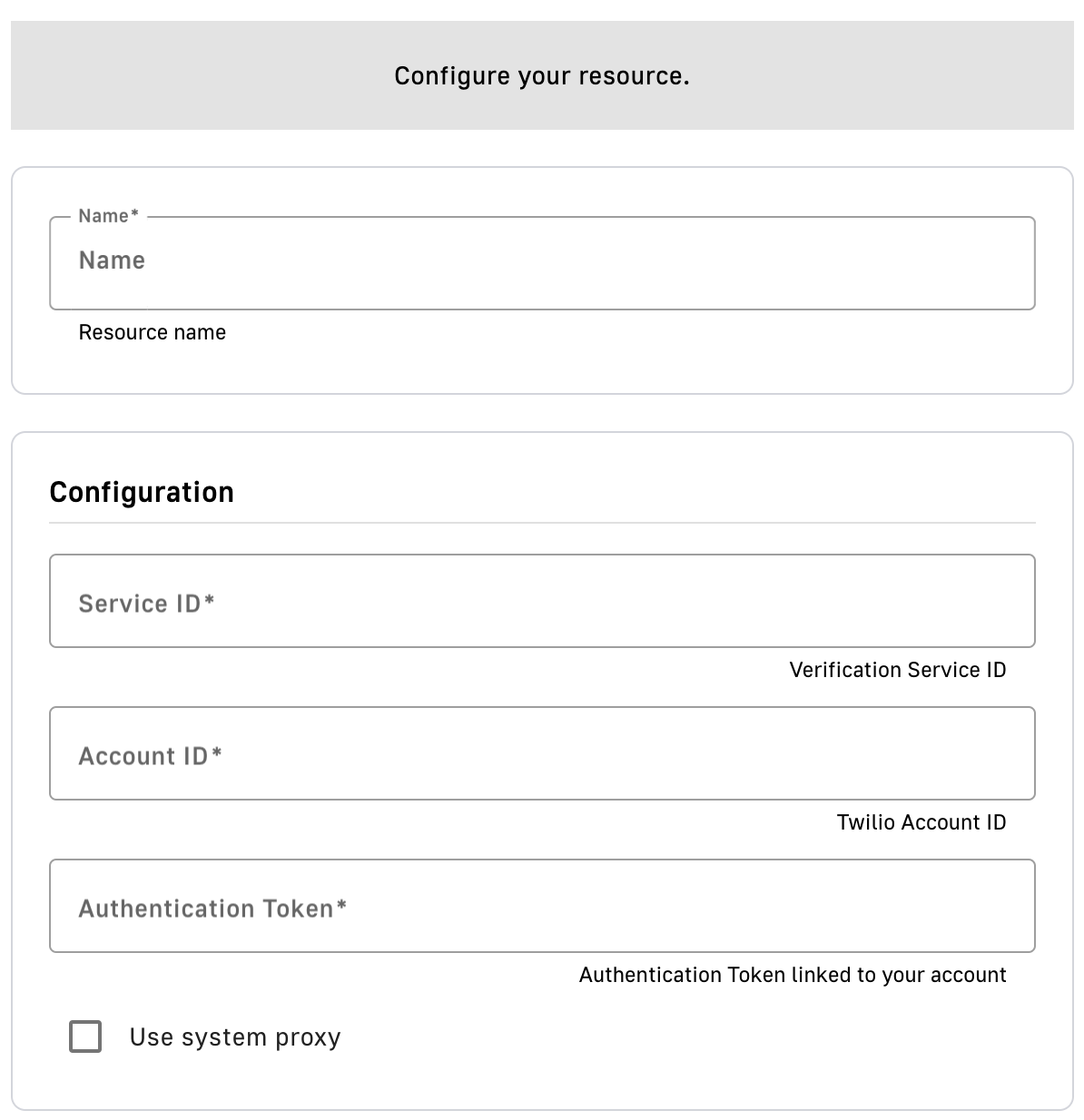Click the grey "Name" placeholder text
The height and width of the screenshot is (1120, 1084).
click(112, 260)
